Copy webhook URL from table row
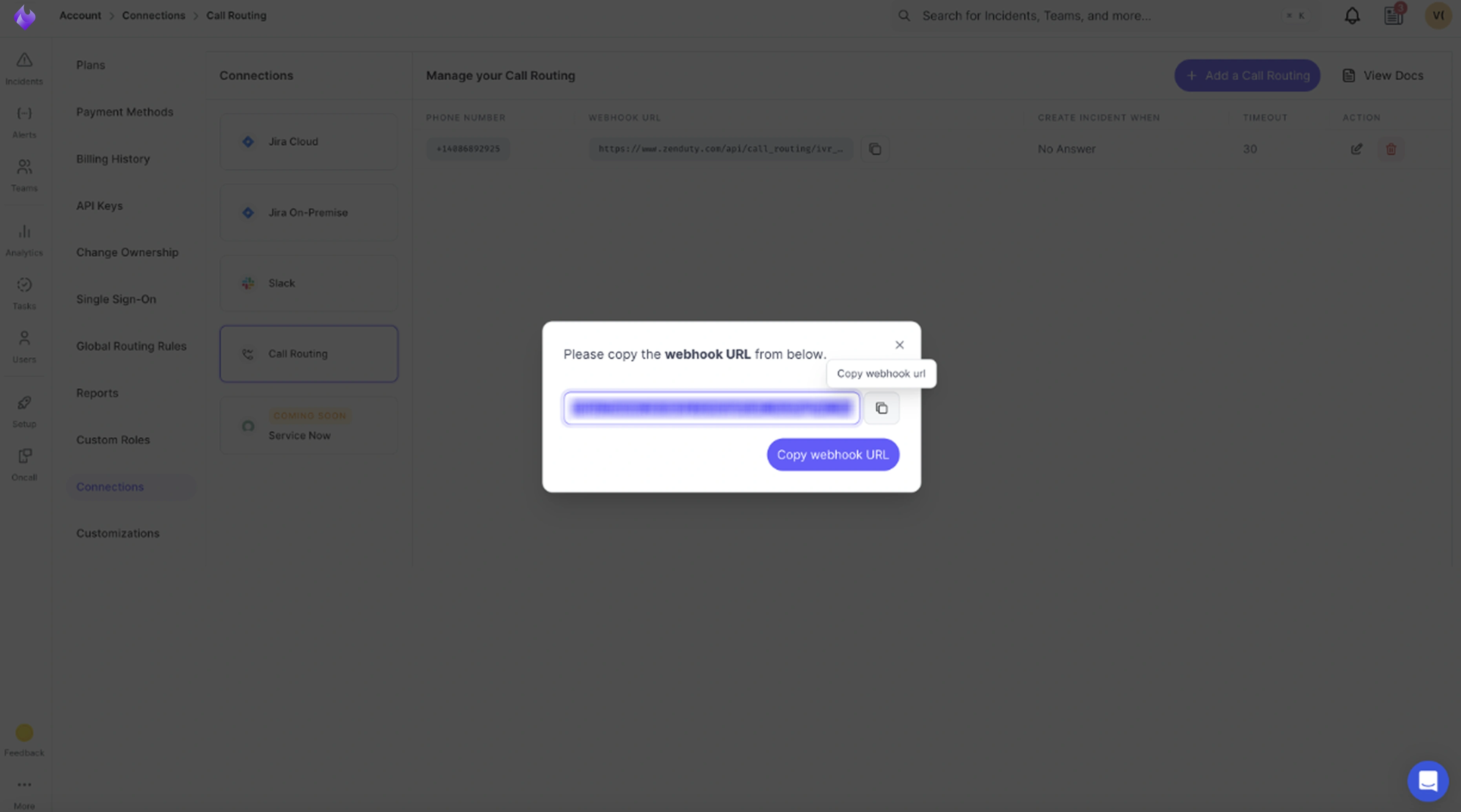 (x=875, y=149)
